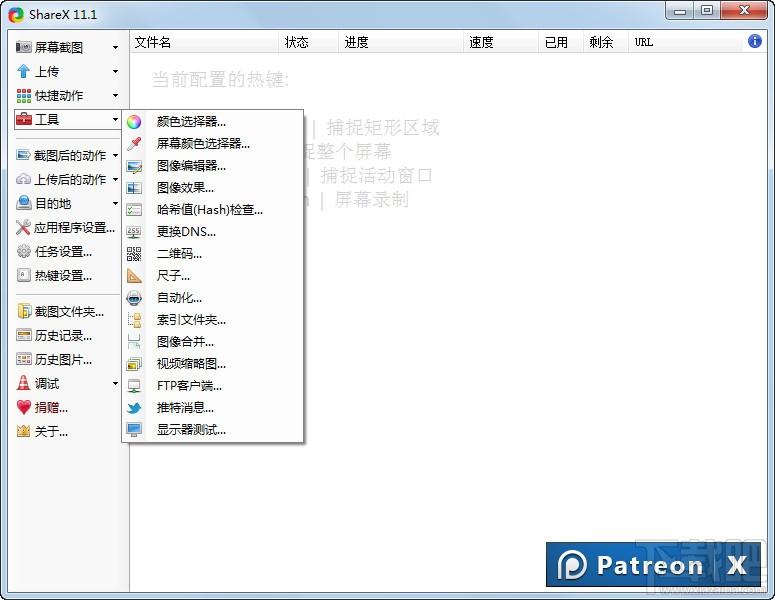Click the QR code icon

(134, 254)
